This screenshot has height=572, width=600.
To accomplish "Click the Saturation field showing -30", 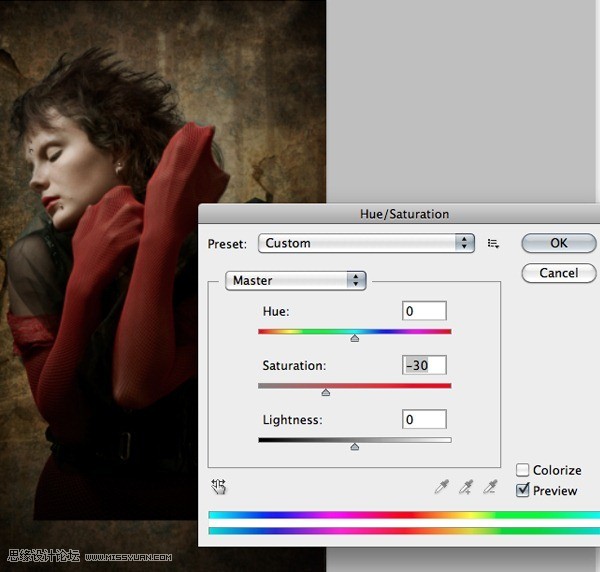I will (424, 365).
